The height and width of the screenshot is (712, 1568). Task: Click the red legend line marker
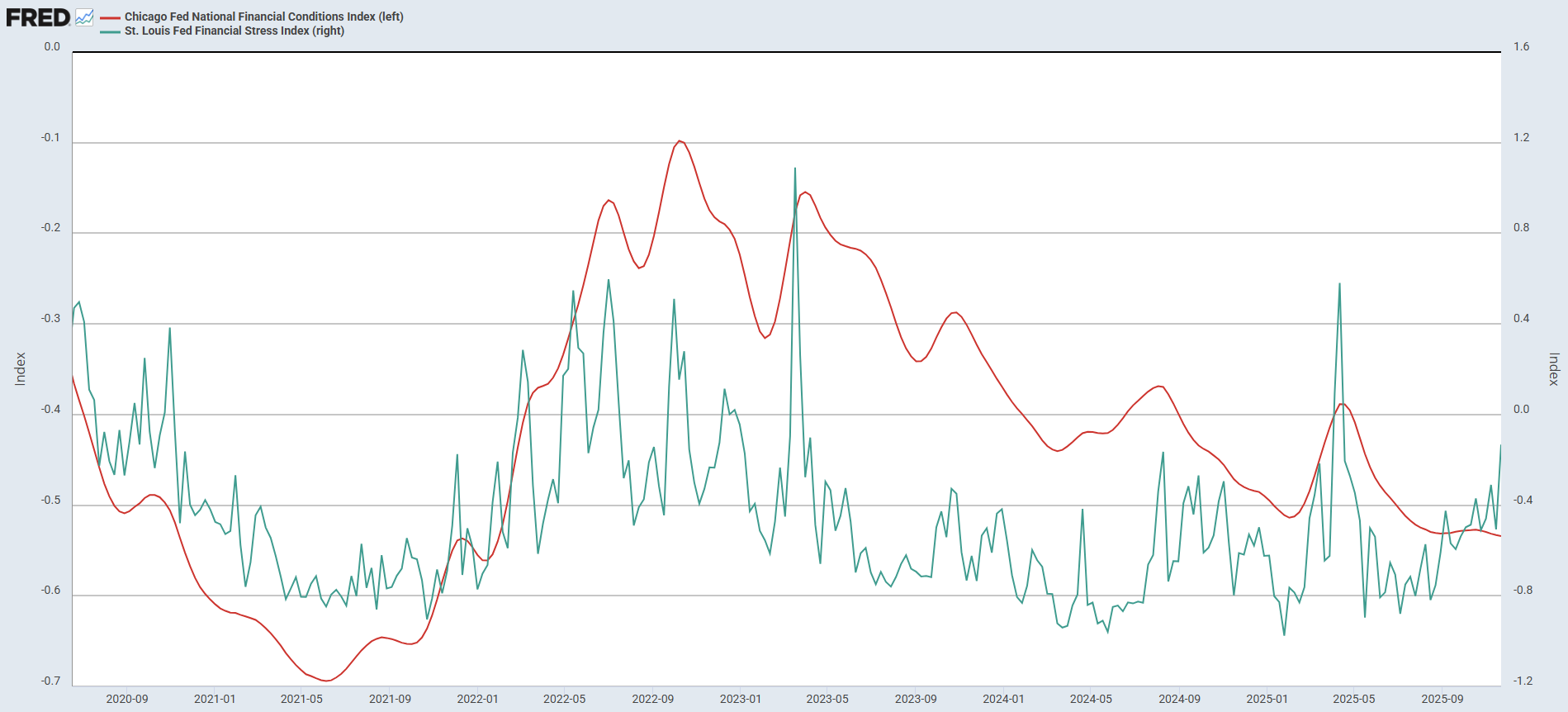[110, 17]
